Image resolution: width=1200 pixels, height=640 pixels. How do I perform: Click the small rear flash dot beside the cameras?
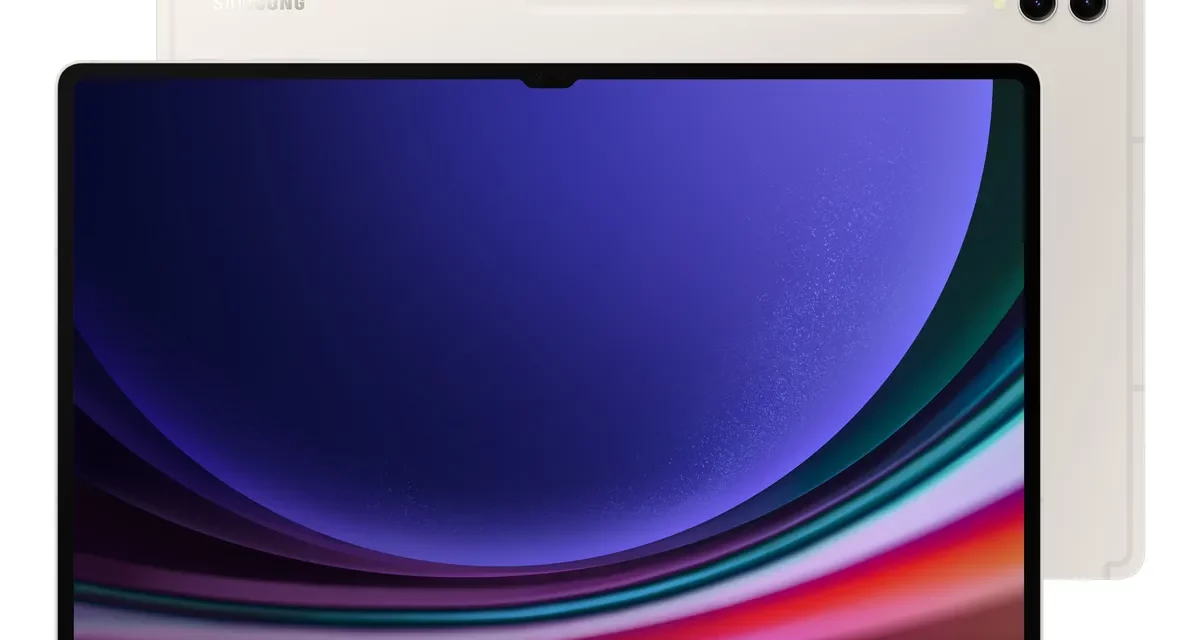(999, 5)
